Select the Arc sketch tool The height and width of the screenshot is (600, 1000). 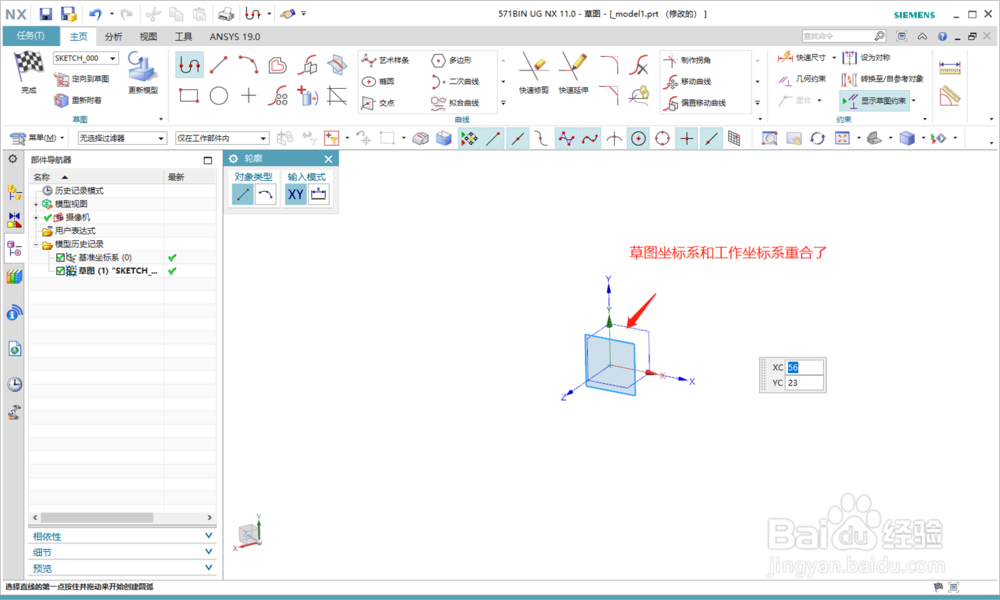248,64
